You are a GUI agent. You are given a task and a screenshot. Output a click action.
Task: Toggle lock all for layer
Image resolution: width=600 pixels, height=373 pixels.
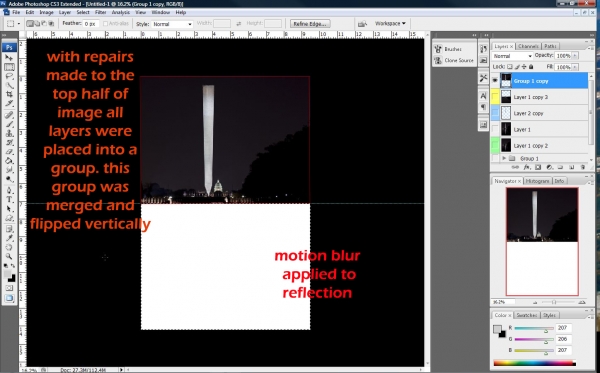pyautogui.click(x=531, y=67)
